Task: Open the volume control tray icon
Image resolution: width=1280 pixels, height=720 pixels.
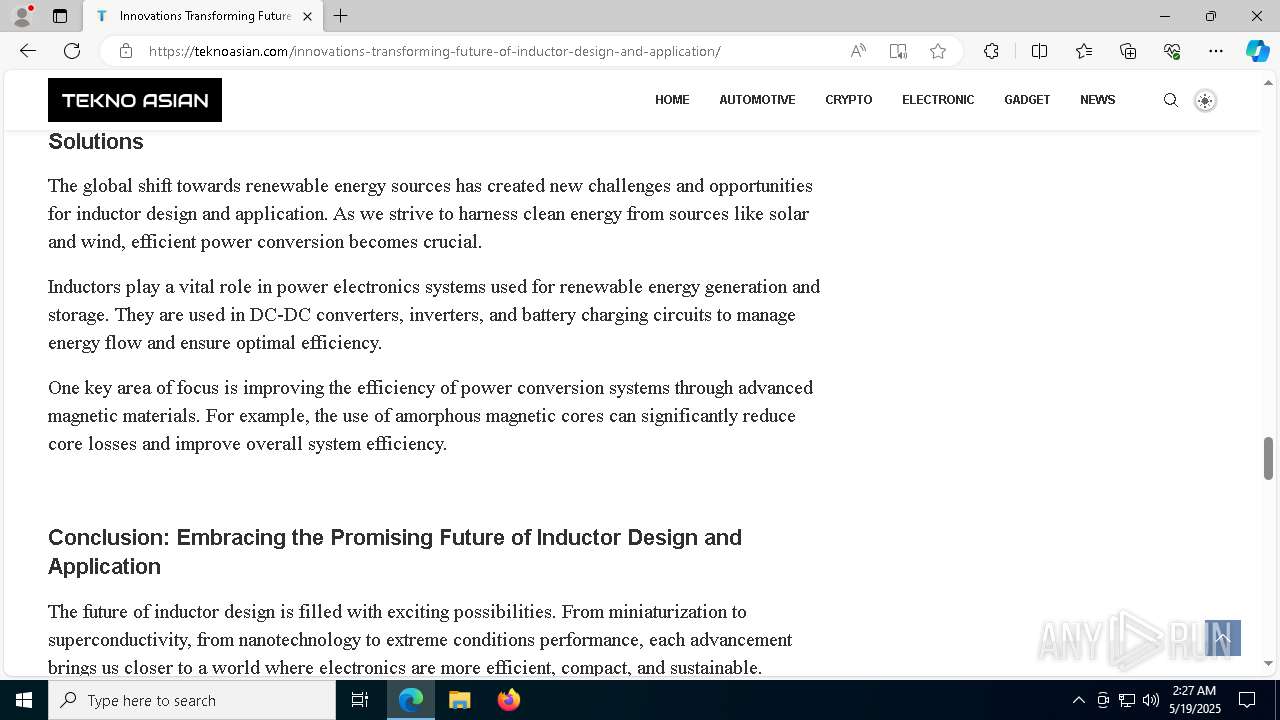Action: coord(1151,700)
